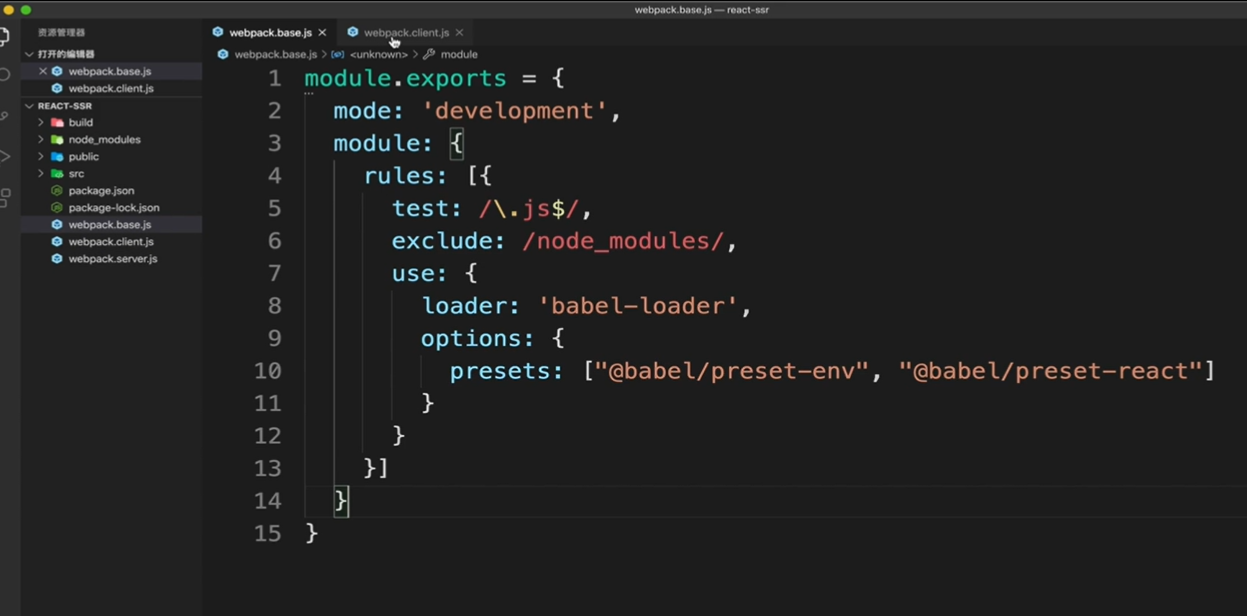Screen dimensions: 1247x616
Task: Click the webpack.base.js tab file icon
Action: (218, 32)
